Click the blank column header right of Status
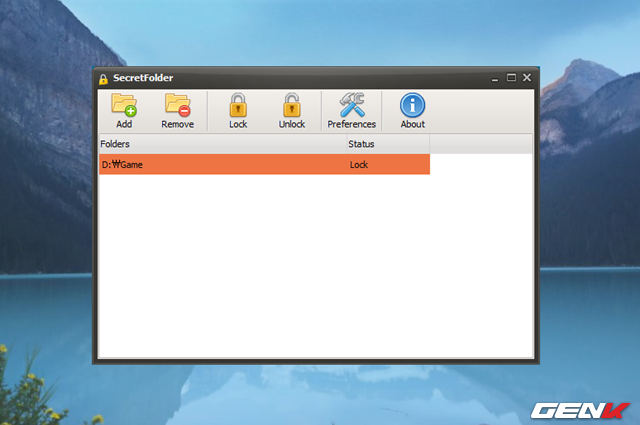This screenshot has height=425, width=640. click(x=482, y=144)
